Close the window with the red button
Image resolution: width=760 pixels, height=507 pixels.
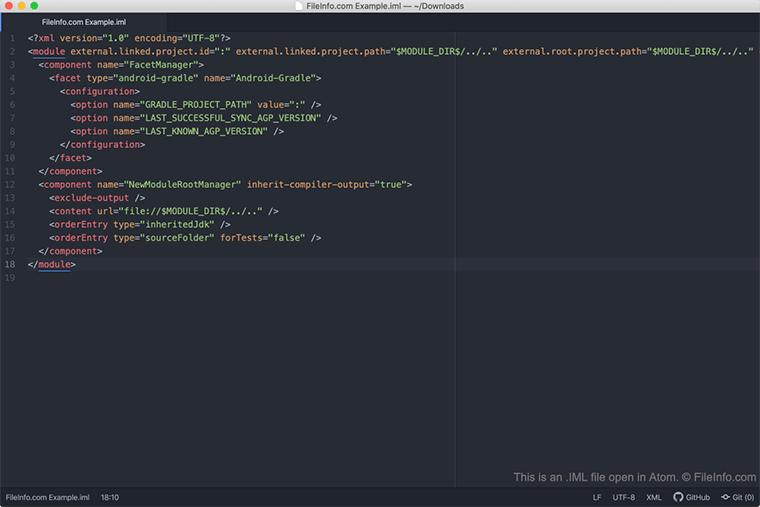coord(8,6)
